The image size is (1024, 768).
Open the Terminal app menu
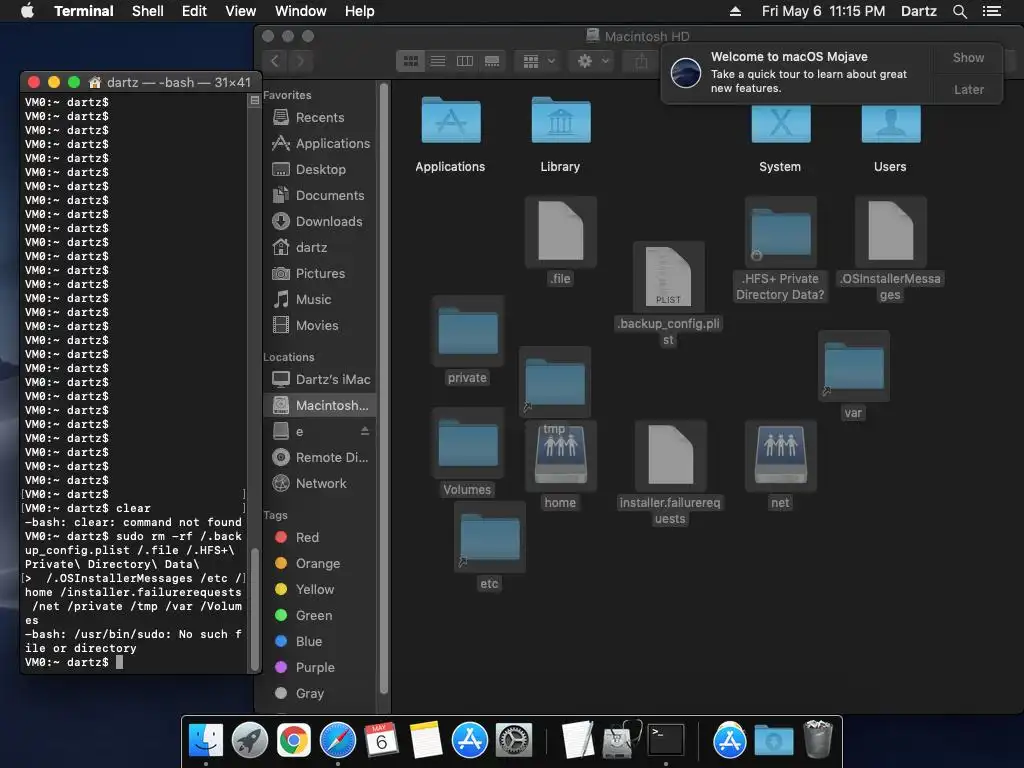click(x=84, y=11)
